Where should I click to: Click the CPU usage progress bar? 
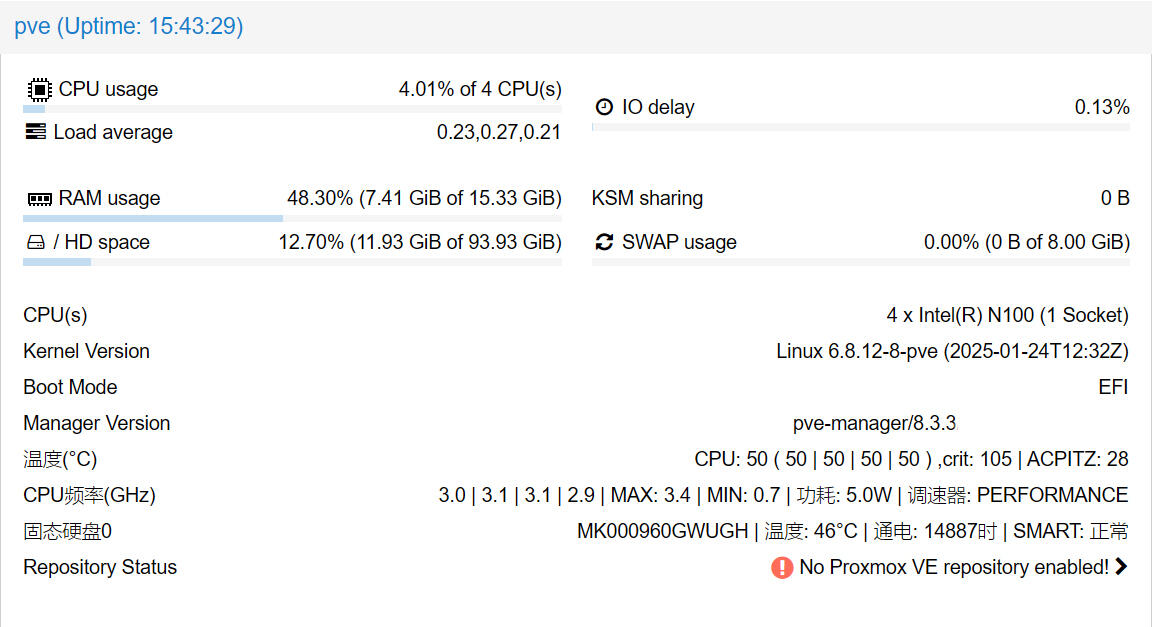tap(292, 108)
